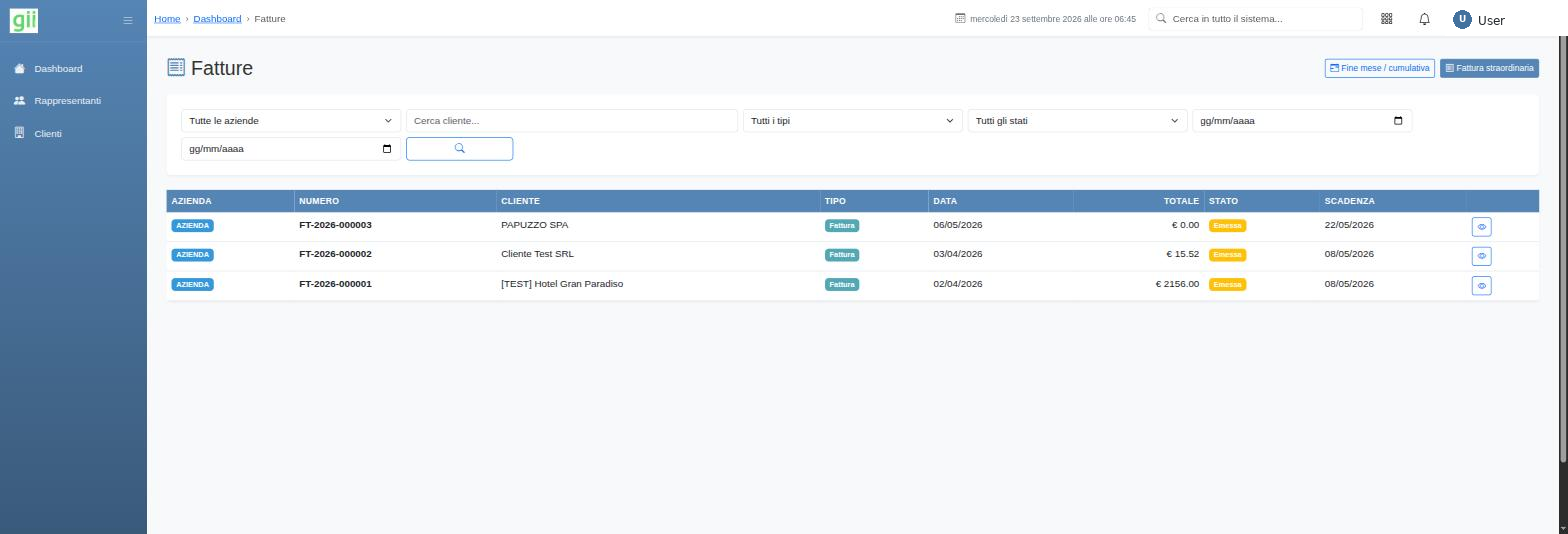
Task: Open calendar picker of second date field
Action: pos(387,149)
